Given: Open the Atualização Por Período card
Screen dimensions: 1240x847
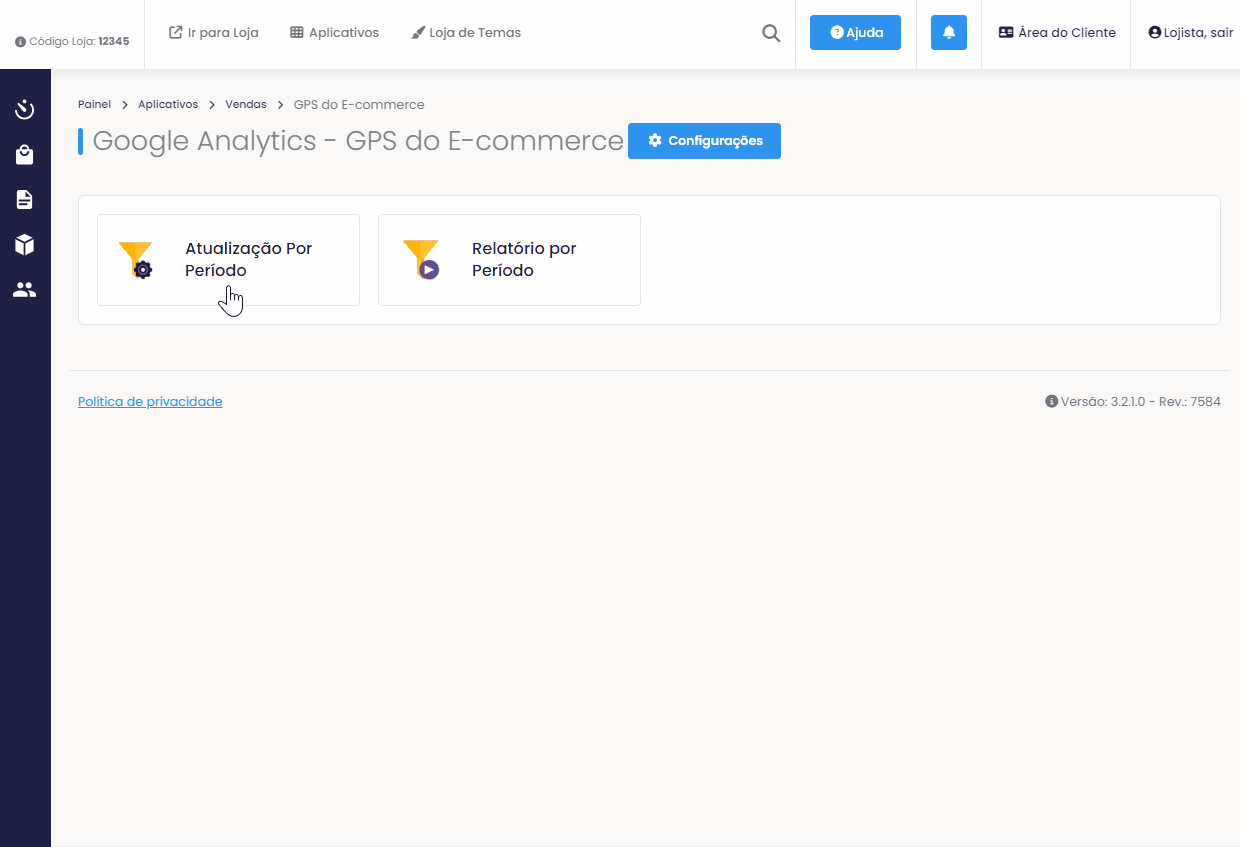Looking at the screenshot, I should tap(228, 260).
